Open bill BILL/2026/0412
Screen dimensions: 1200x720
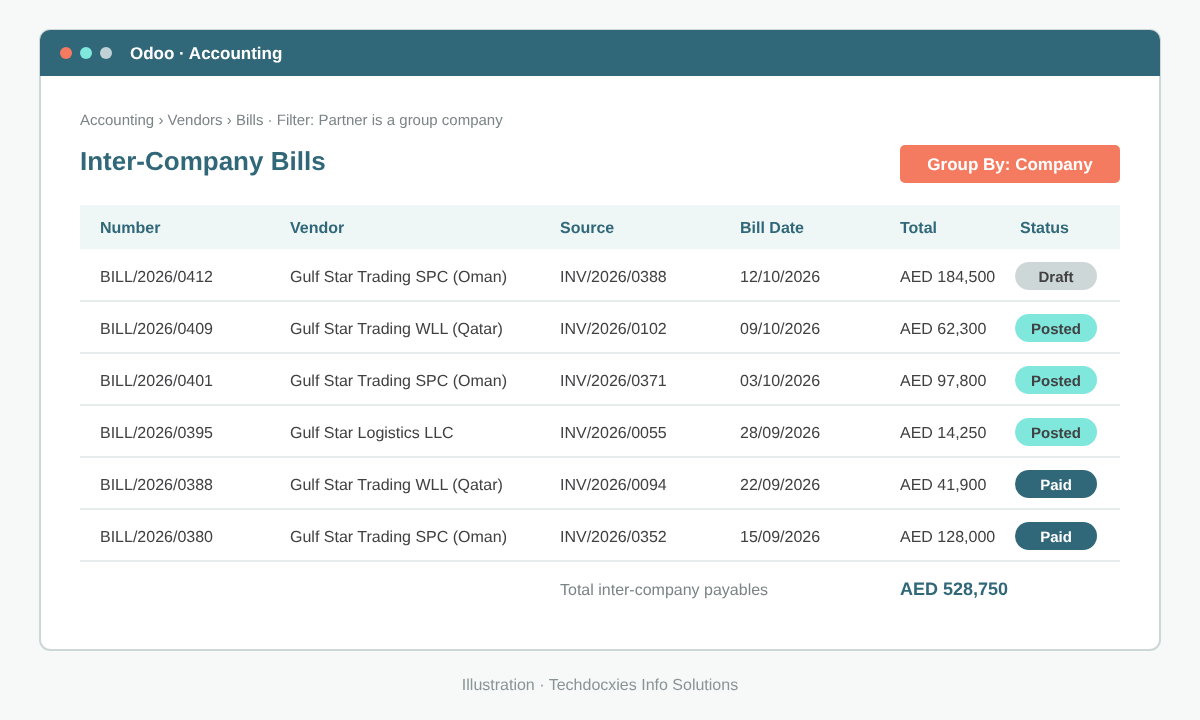click(156, 277)
